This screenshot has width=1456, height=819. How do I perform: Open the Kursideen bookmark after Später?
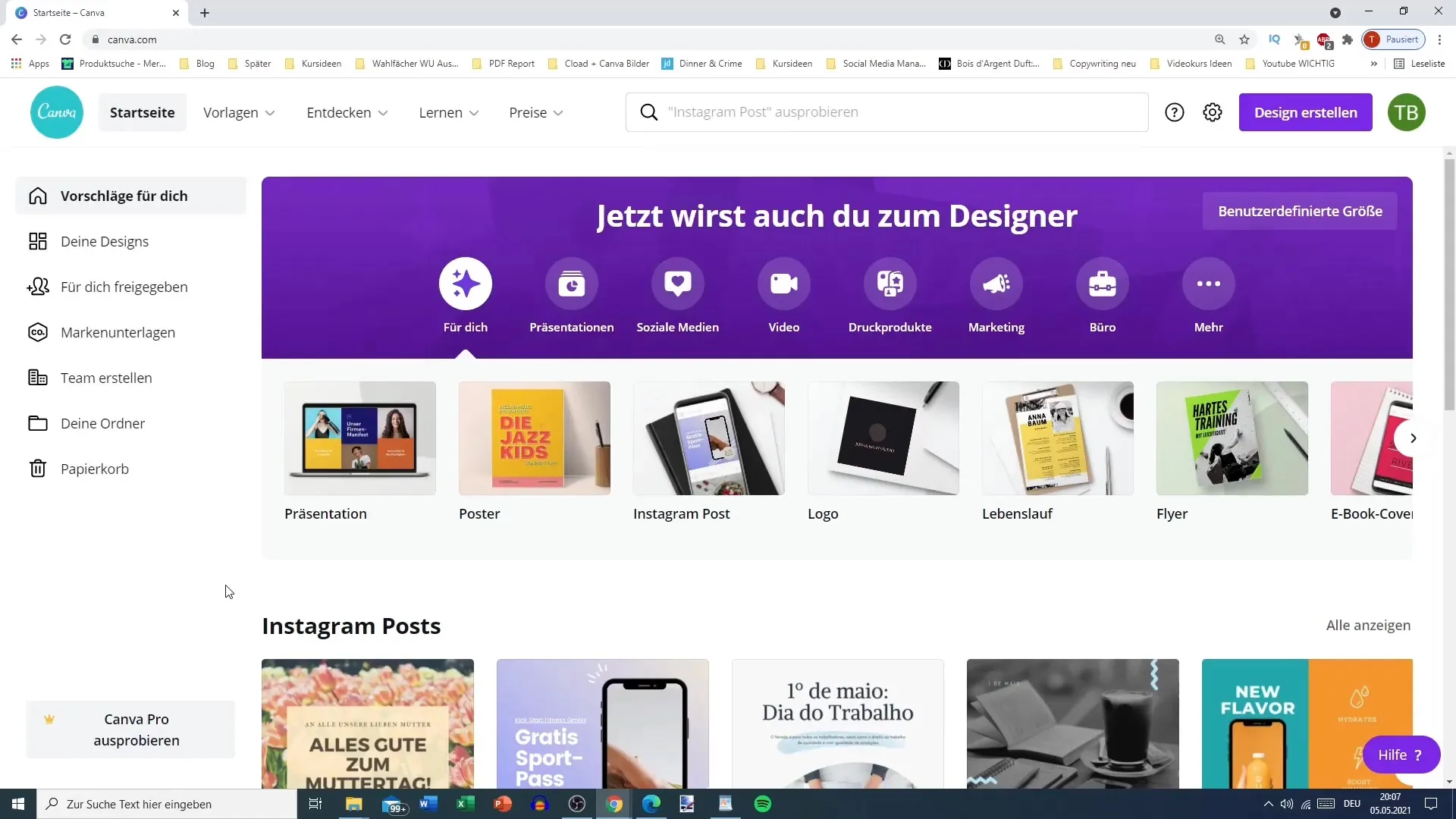click(313, 64)
